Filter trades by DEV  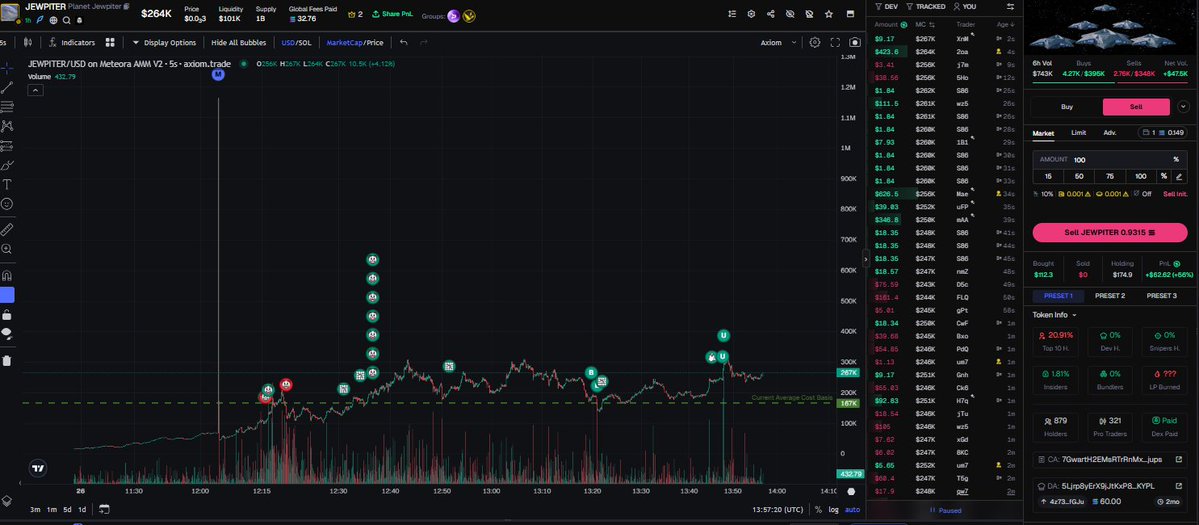tap(887, 6)
